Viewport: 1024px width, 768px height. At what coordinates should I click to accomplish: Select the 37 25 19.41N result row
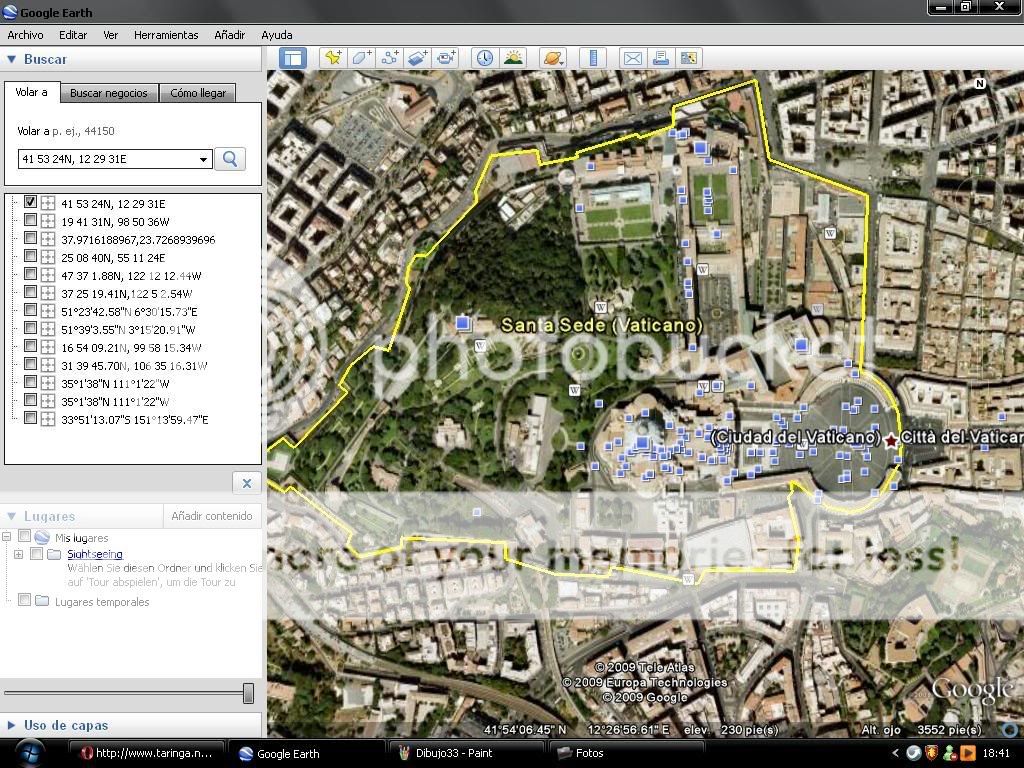click(127, 294)
